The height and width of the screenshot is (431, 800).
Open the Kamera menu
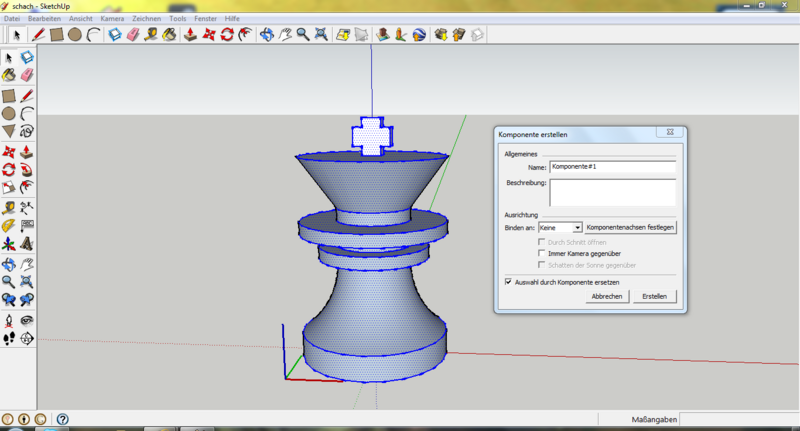[112, 19]
